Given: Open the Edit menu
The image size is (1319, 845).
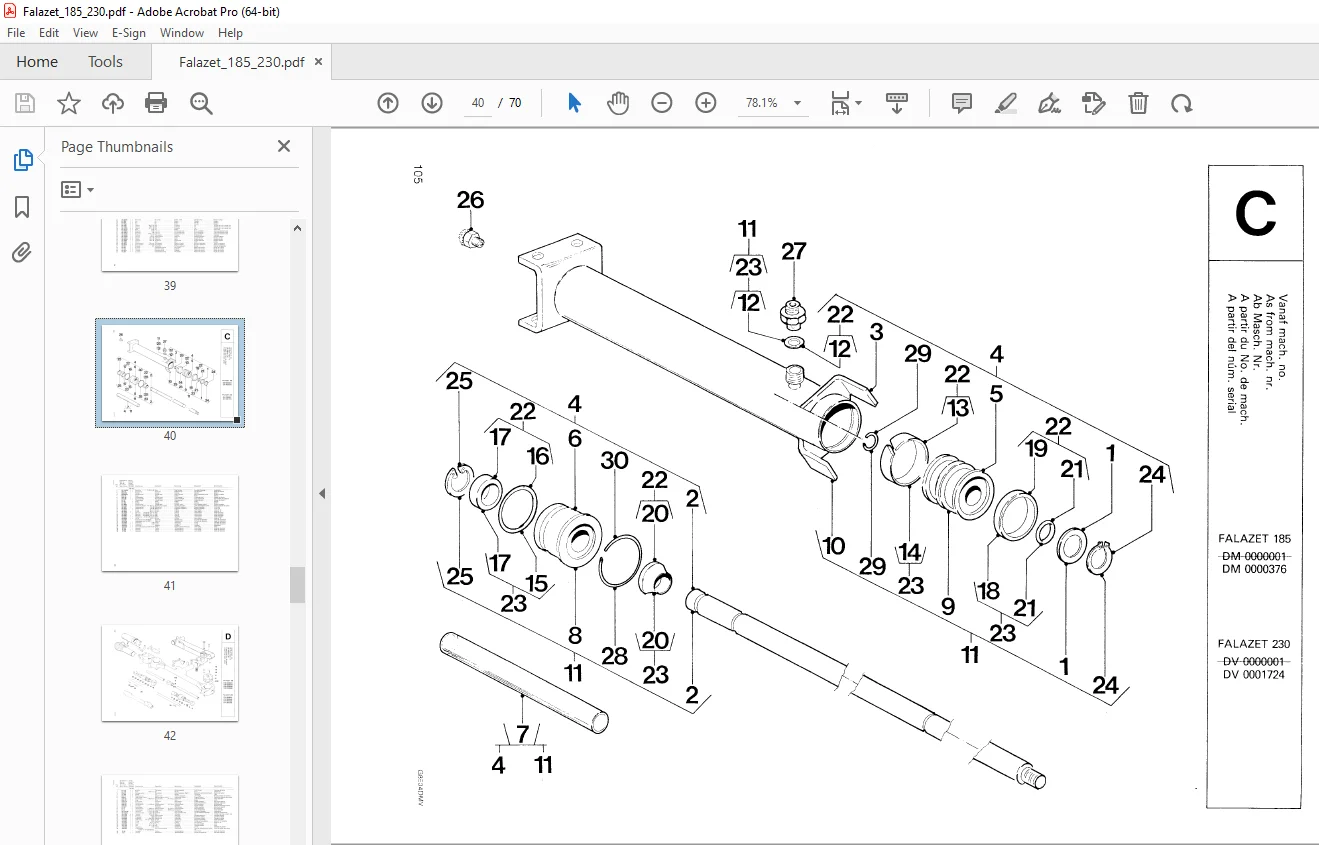Looking at the screenshot, I should pos(49,32).
